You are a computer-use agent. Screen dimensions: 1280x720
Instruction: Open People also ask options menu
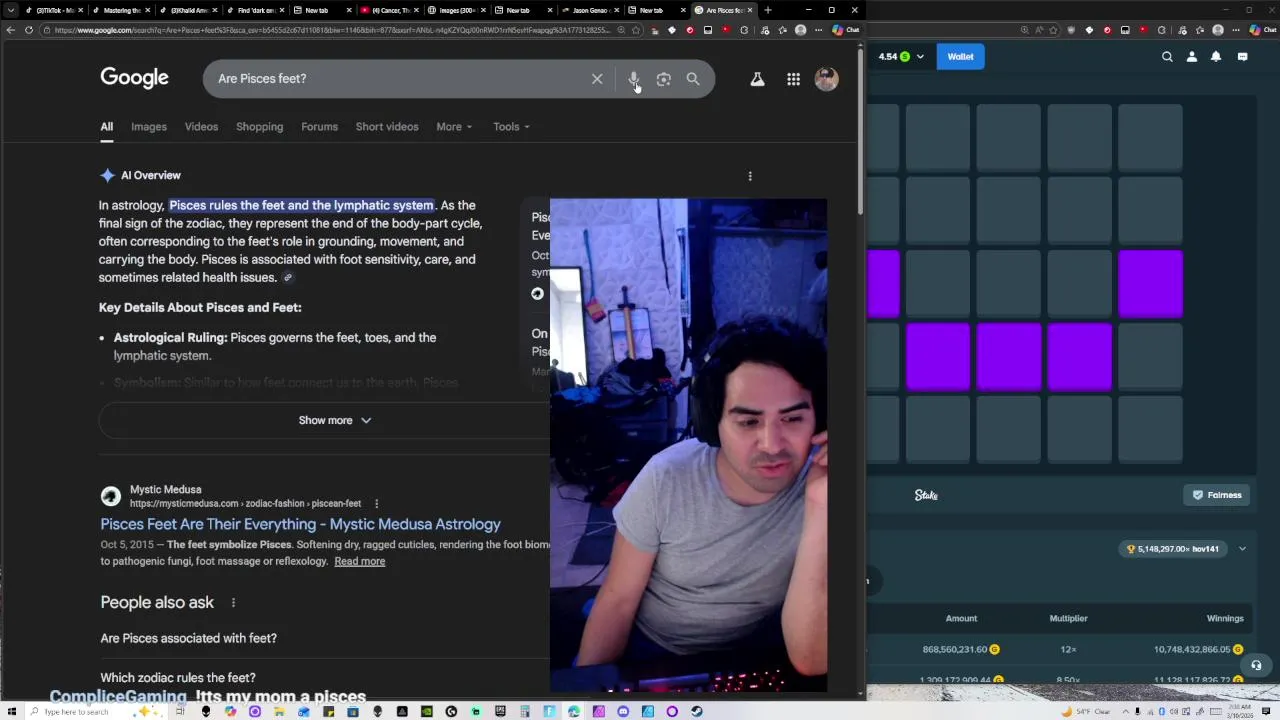233,602
